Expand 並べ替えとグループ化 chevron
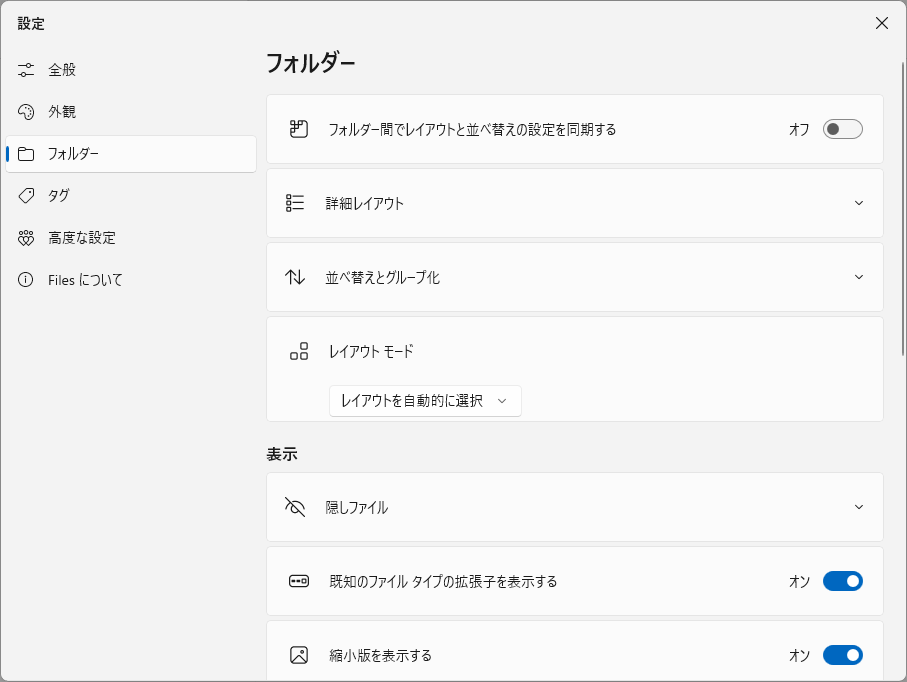 pos(859,277)
